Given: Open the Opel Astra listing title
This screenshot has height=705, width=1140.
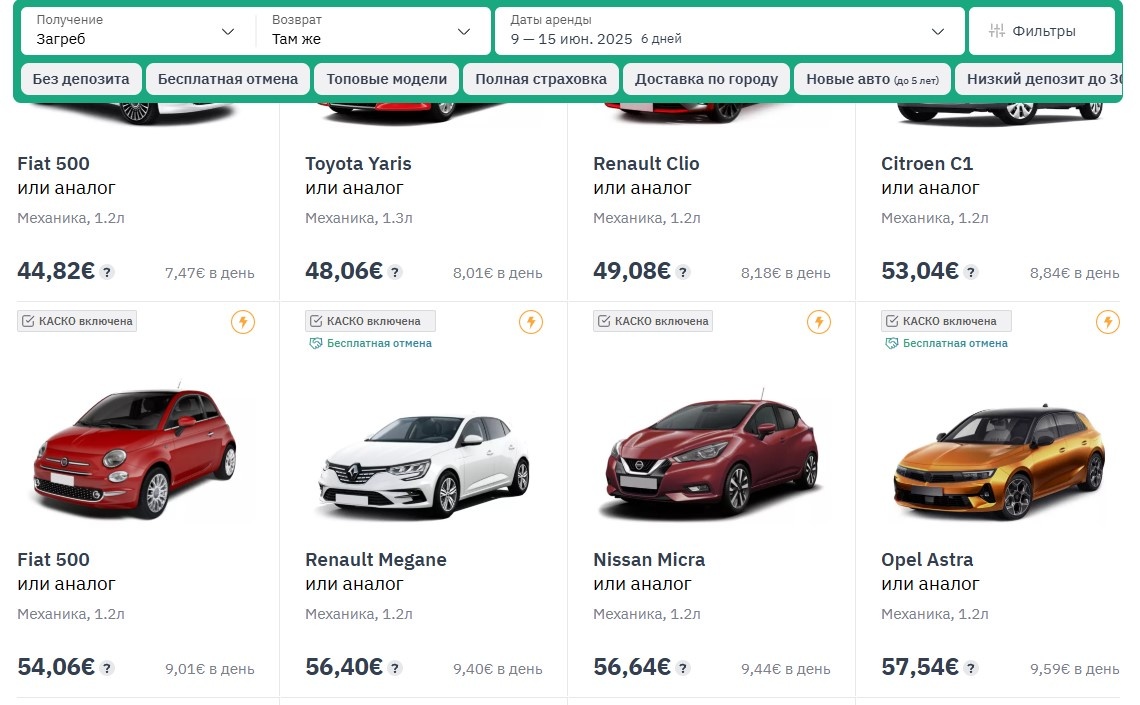Looking at the screenshot, I should 927,560.
